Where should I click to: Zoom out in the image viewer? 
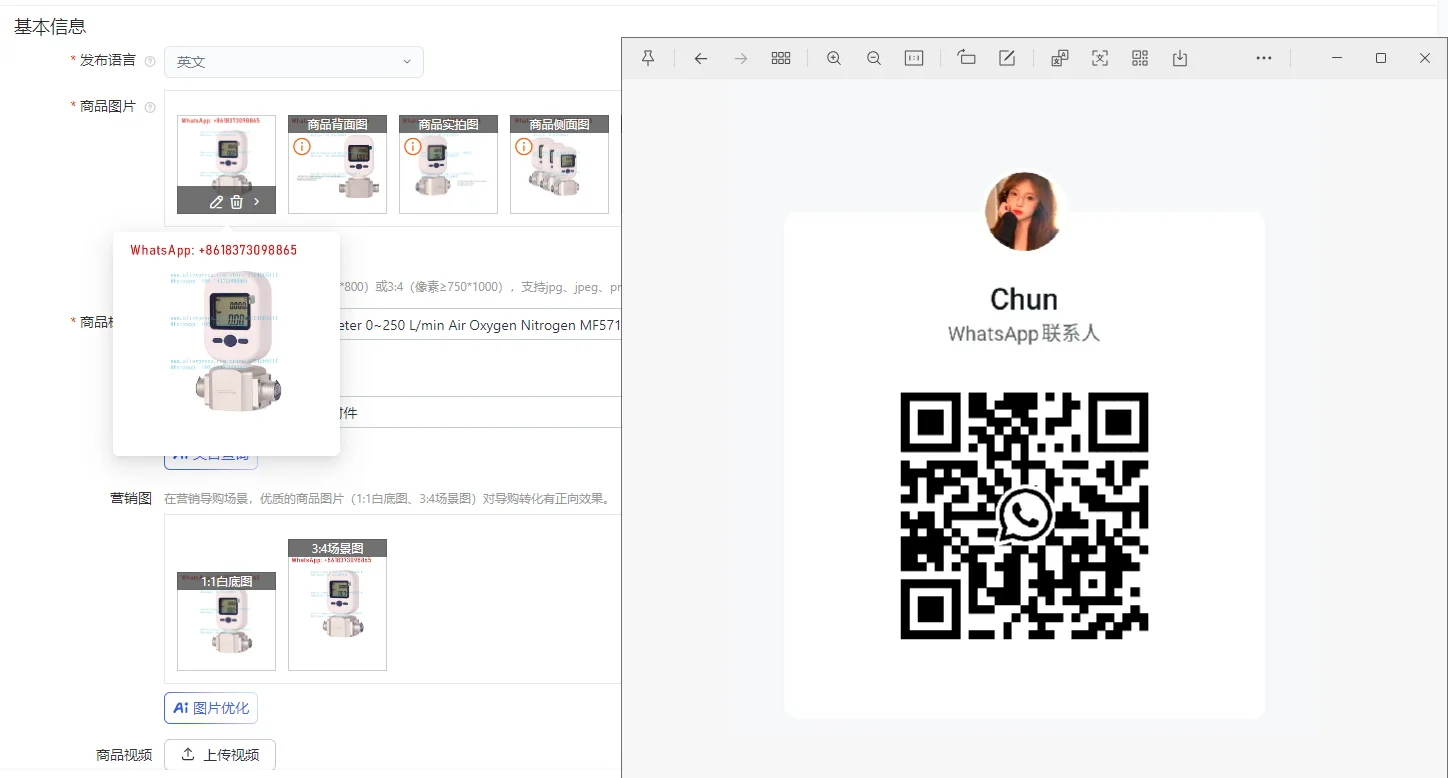point(874,58)
